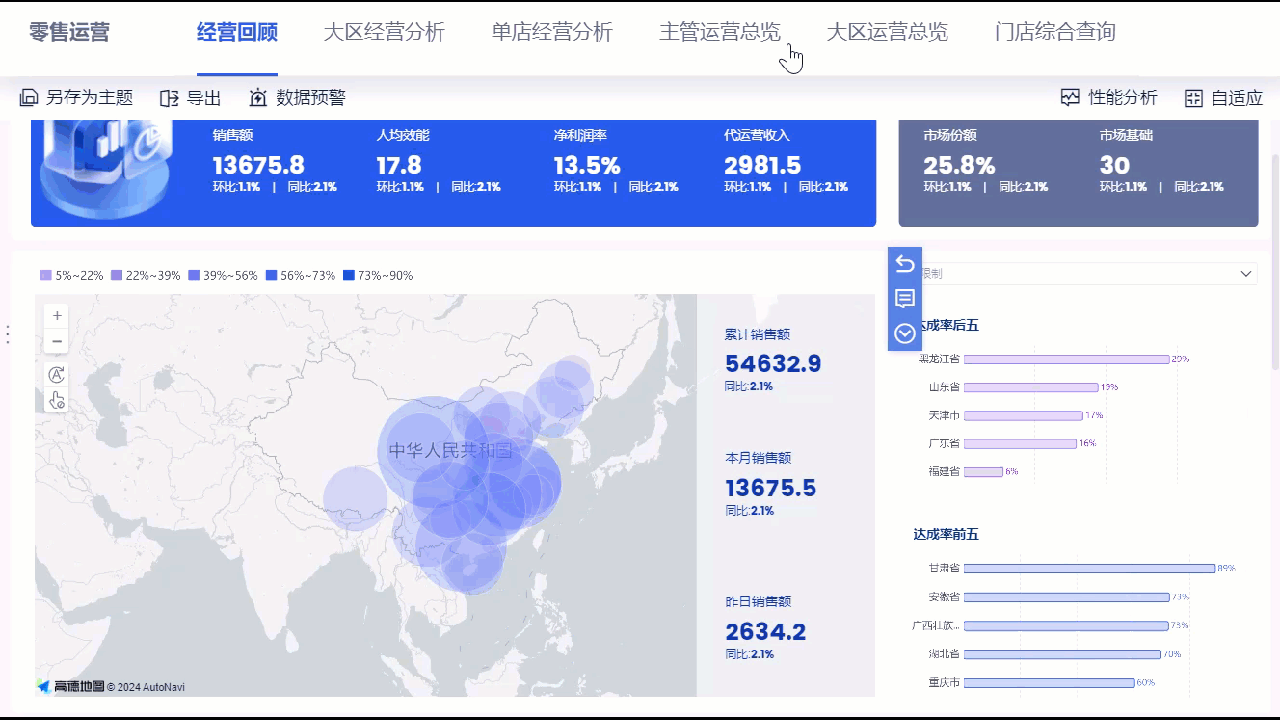Click the 黑龙江省 bar in 达成率后五
1280x720 pixels.
(1067, 359)
